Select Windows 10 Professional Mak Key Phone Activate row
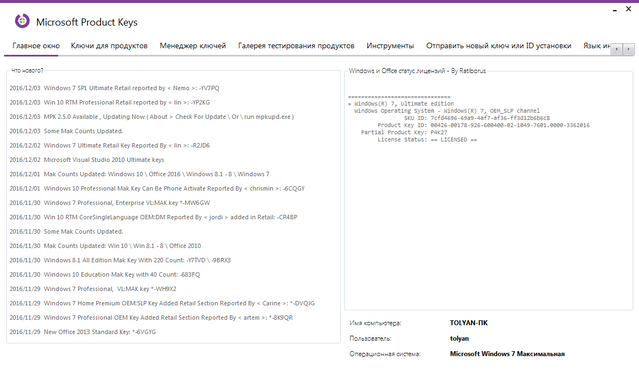The height and width of the screenshot is (374, 639). pyautogui.click(x=157, y=188)
